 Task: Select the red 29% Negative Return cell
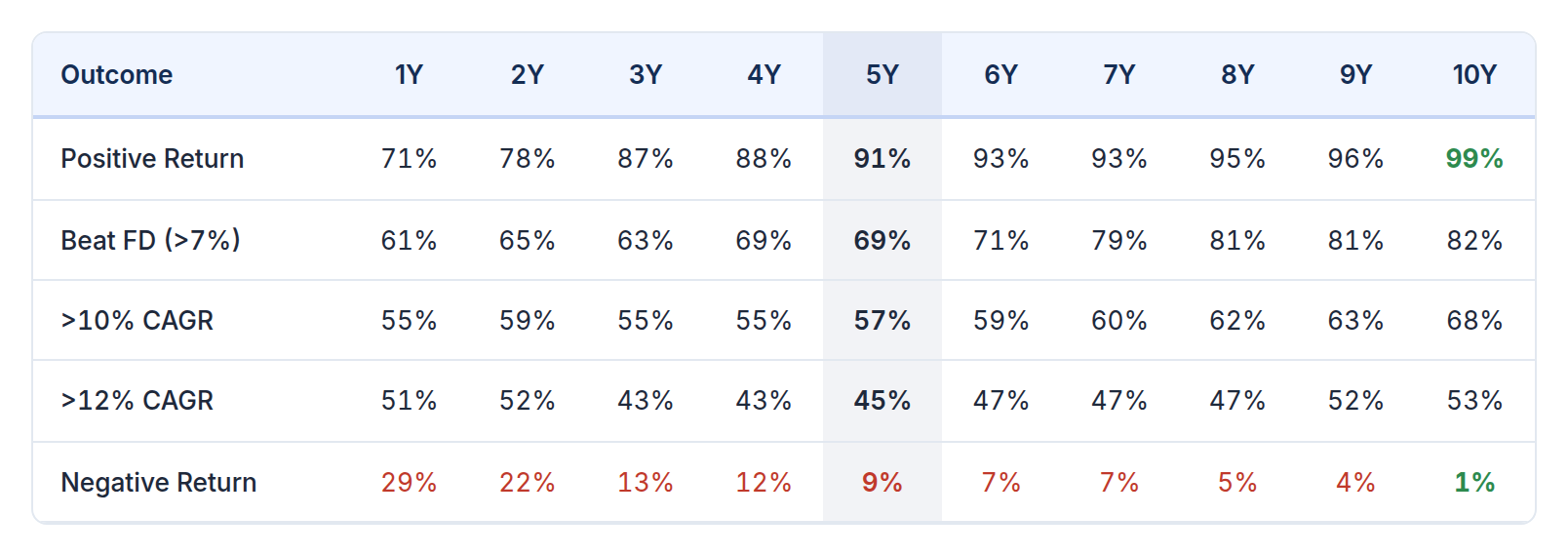[409, 483]
